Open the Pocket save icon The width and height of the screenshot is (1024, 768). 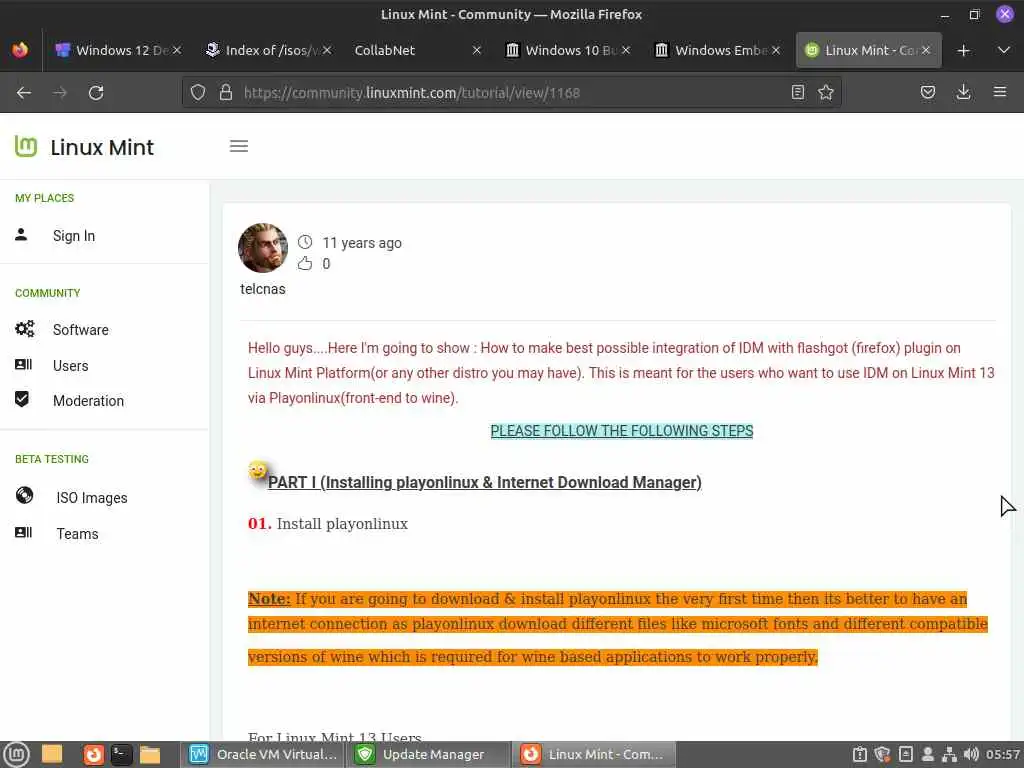[927, 92]
